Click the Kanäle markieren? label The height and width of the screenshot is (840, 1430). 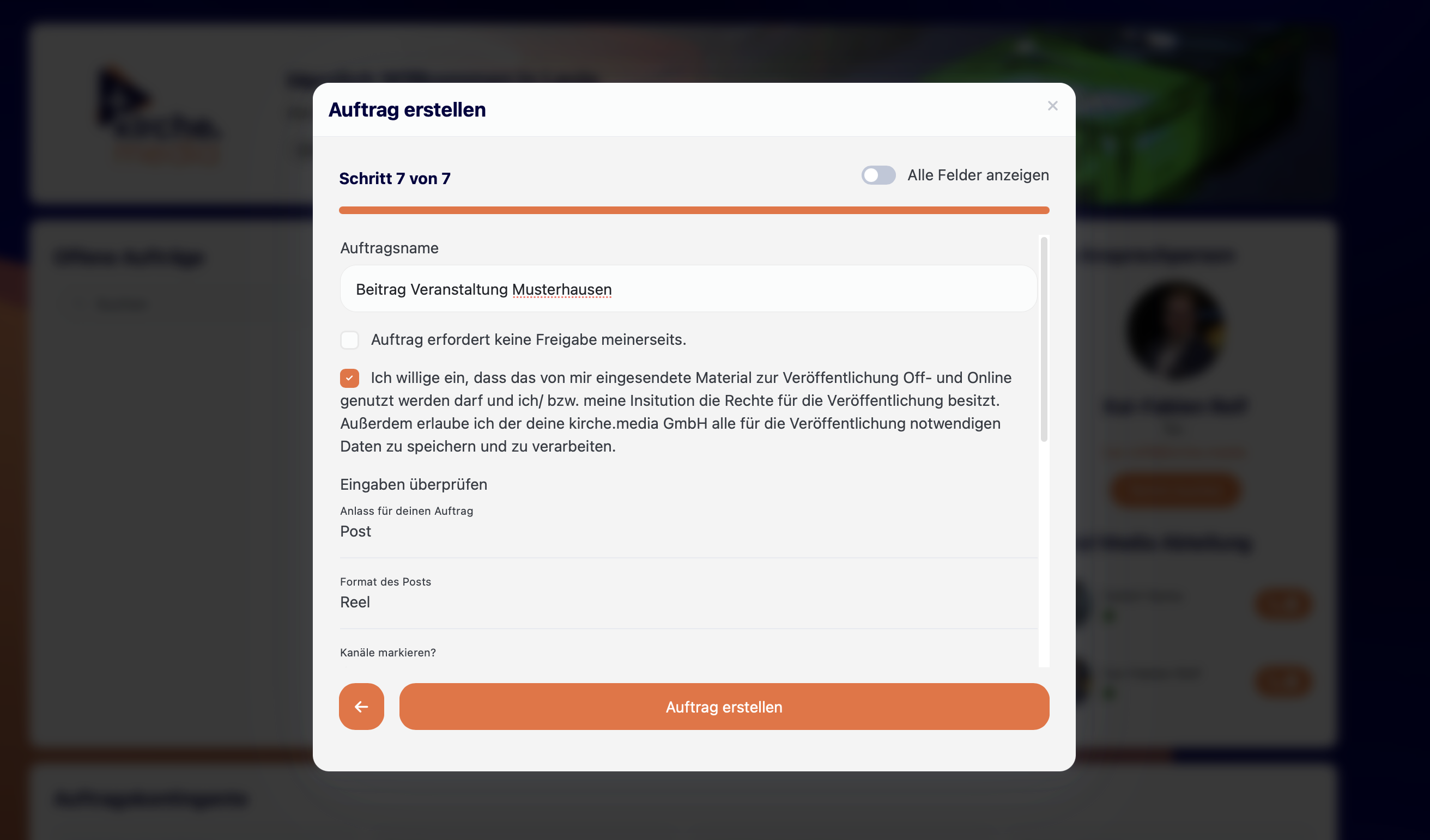pos(387,652)
